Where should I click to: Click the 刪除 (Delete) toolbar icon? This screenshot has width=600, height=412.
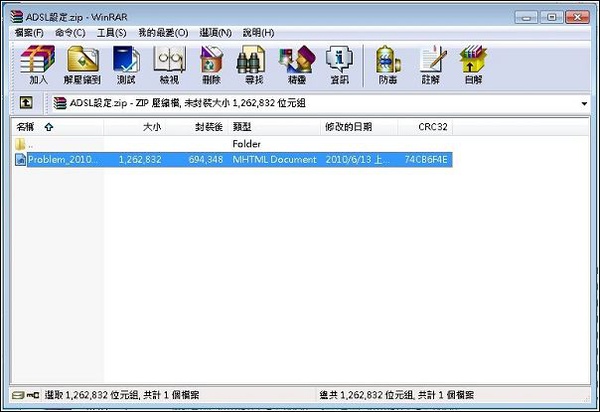tap(211, 64)
